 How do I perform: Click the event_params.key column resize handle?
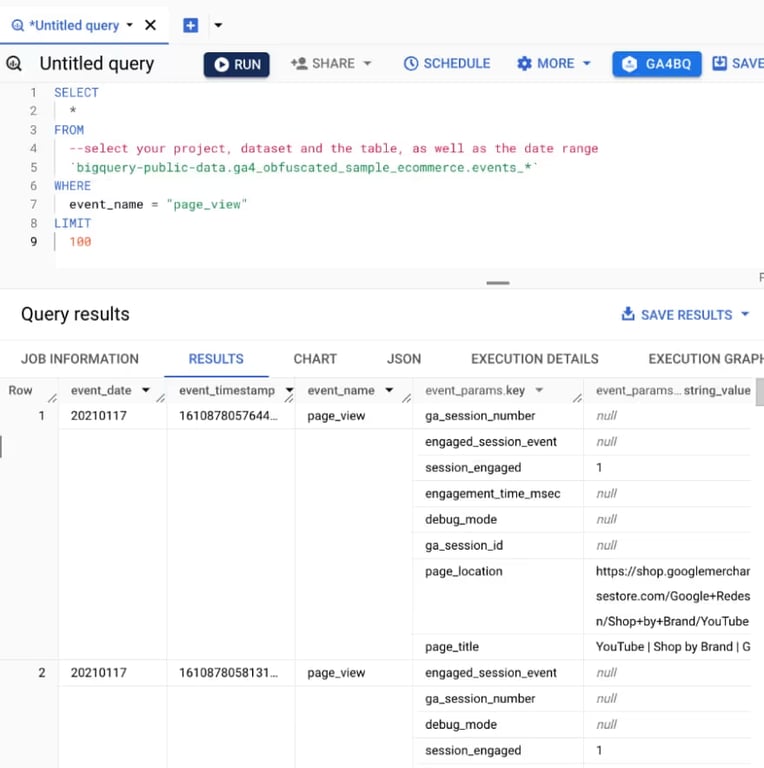[577, 398]
